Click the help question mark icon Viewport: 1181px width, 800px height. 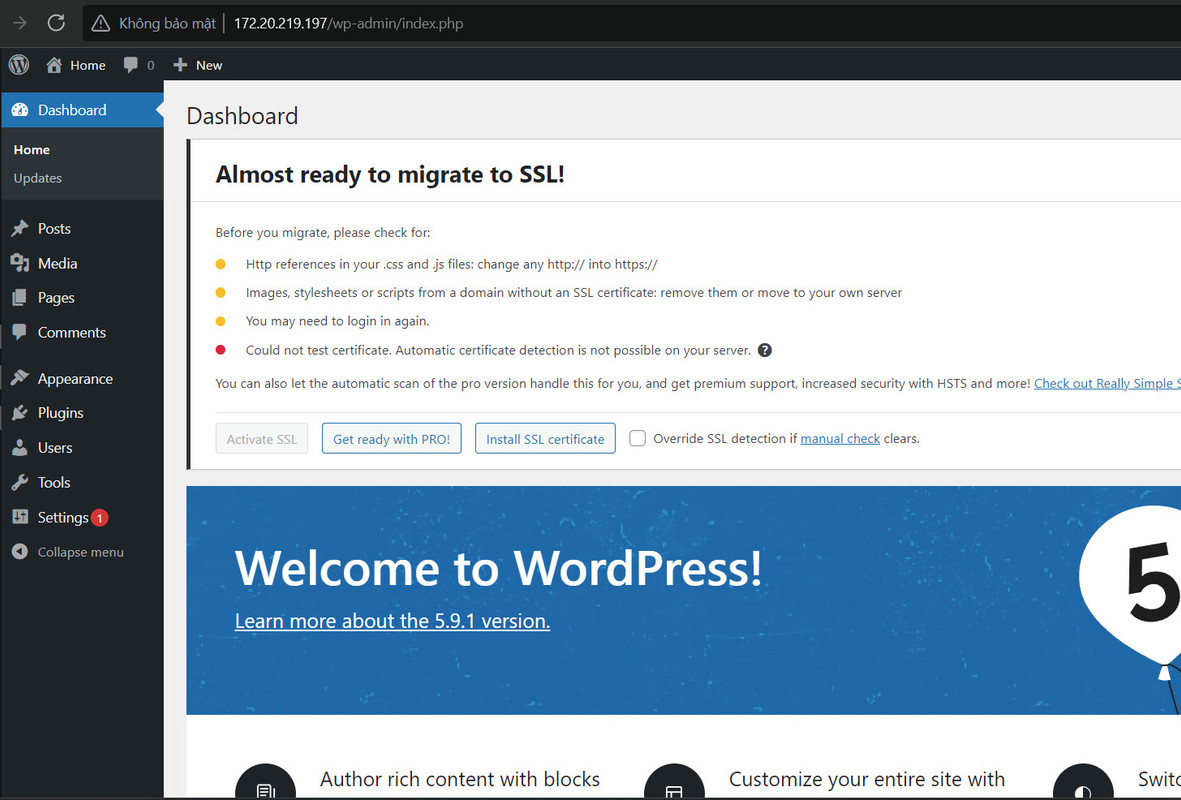click(764, 350)
